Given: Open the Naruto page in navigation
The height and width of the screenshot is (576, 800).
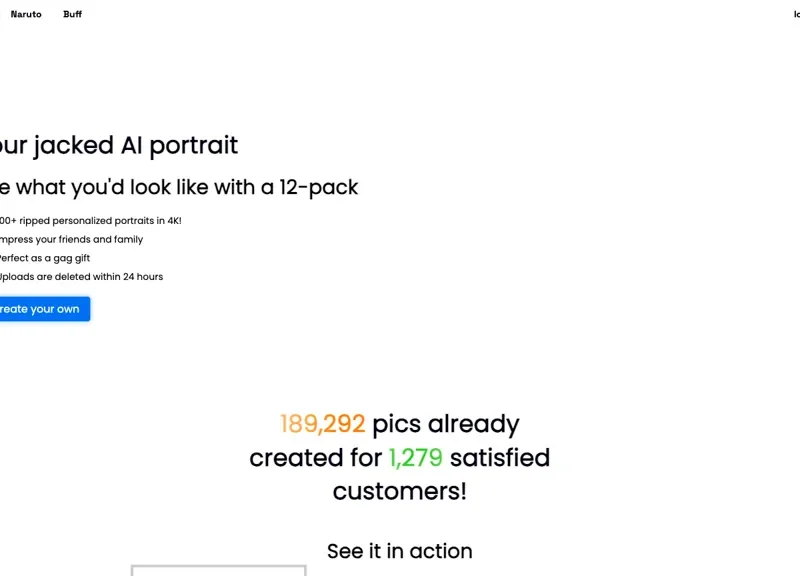Looking at the screenshot, I should coord(26,15).
